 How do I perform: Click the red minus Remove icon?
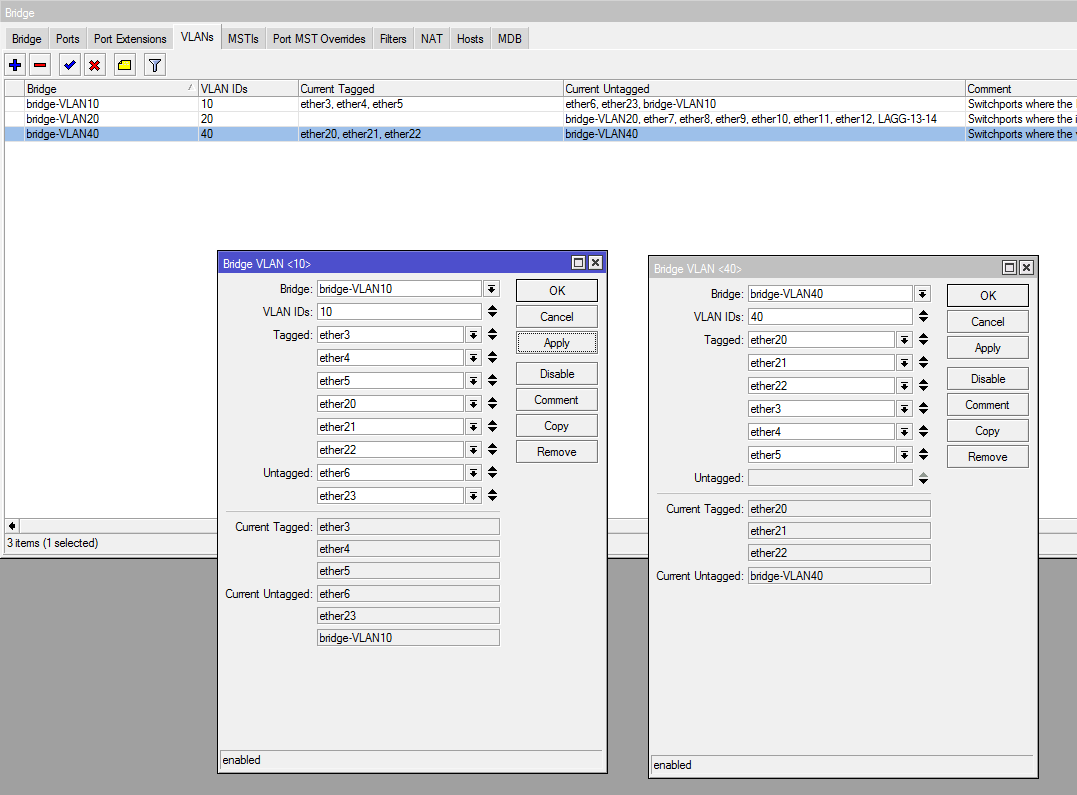pyautogui.click(x=40, y=65)
